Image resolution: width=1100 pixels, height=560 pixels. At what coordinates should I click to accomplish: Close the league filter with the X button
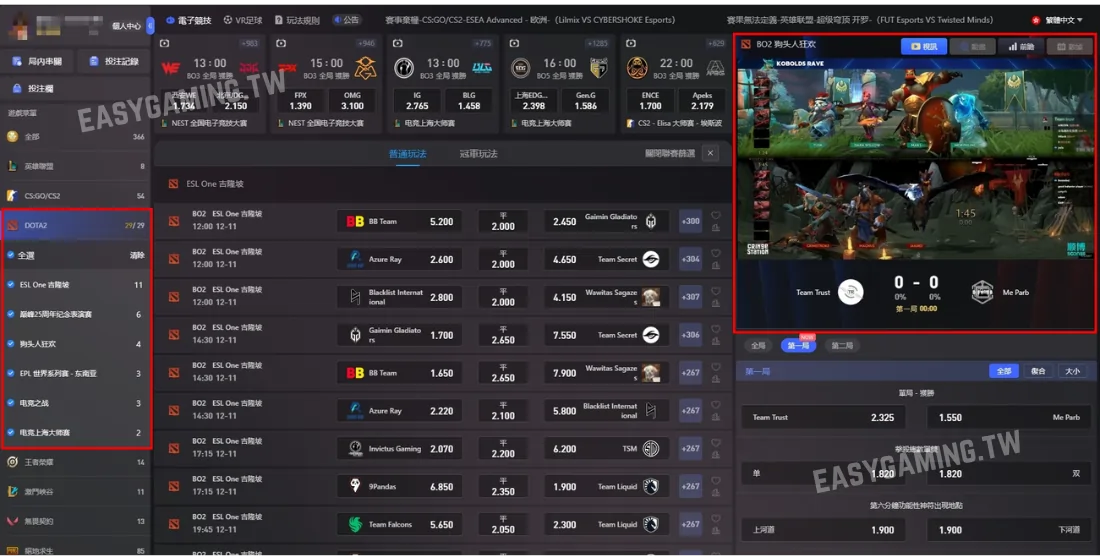710,153
